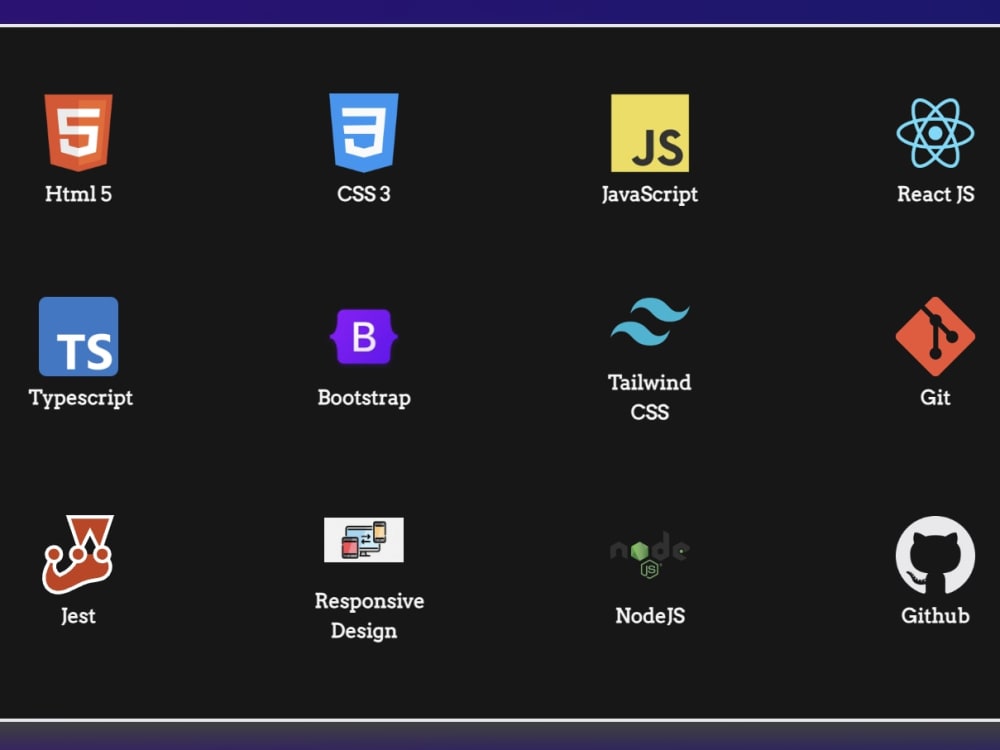Image resolution: width=1000 pixels, height=750 pixels.
Task: Click the Github octocat logo
Action: (935, 555)
